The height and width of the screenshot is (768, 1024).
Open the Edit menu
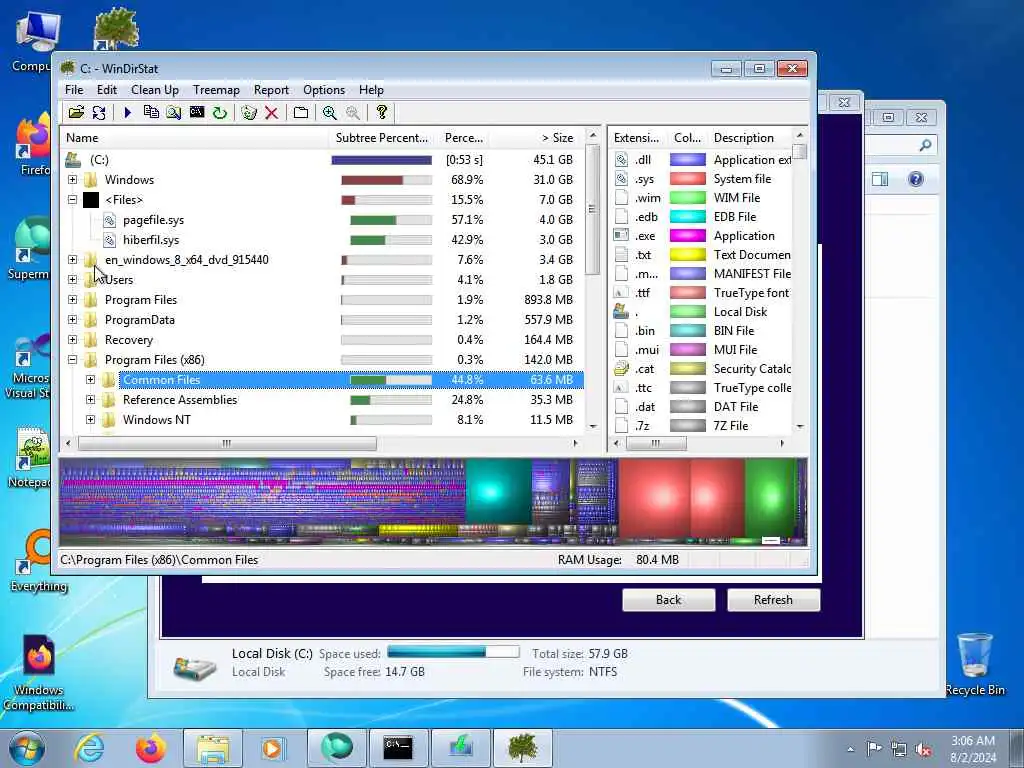pos(106,90)
